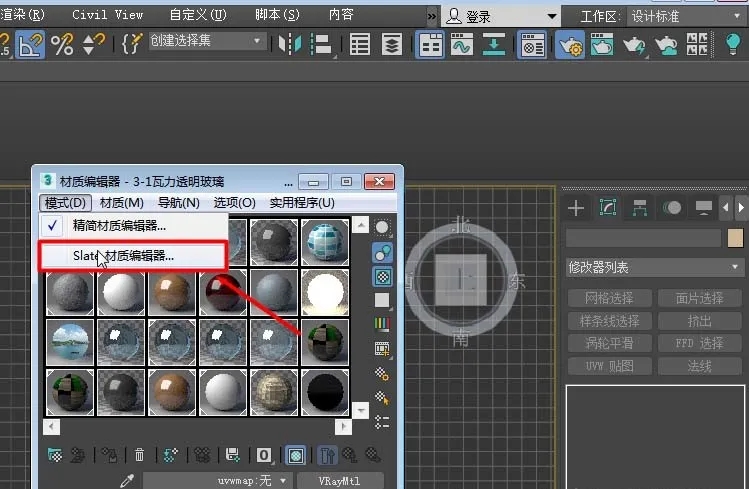The width and height of the screenshot is (749, 489).
Task: Click the 网格选择 modifier button
Action: (610, 298)
